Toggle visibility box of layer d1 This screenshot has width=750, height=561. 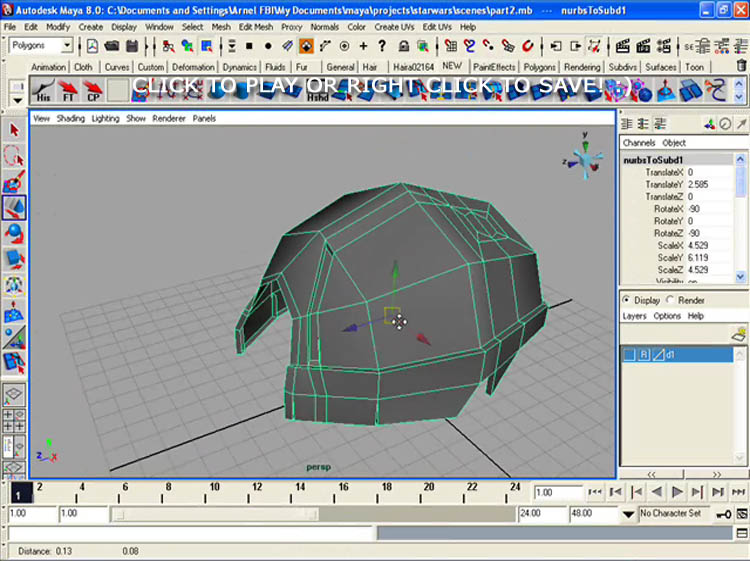click(x=630, y=355)
